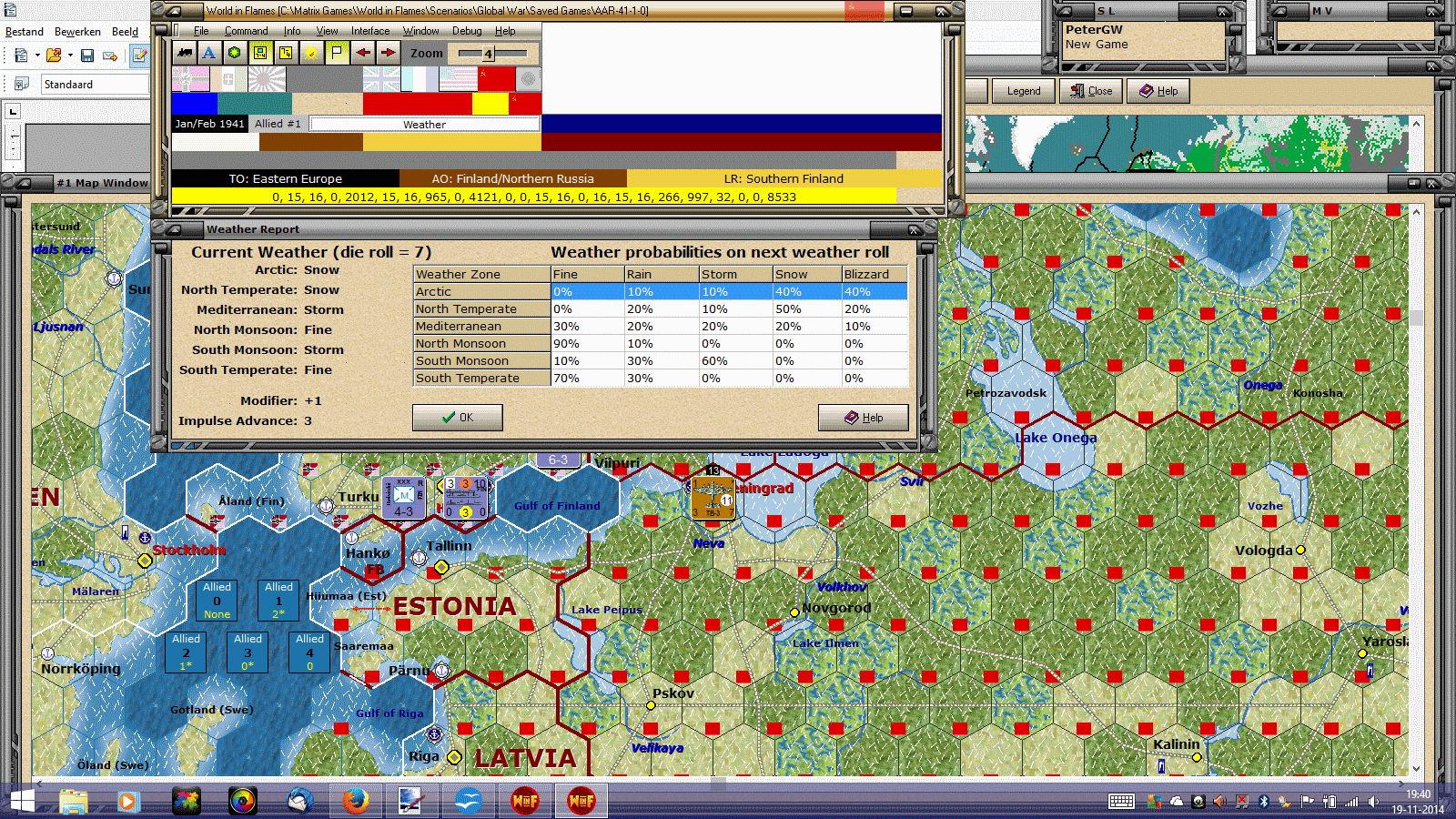Click the on-screen keyboard tray icon
The image size is (1456, 819).
point(1121,801)
